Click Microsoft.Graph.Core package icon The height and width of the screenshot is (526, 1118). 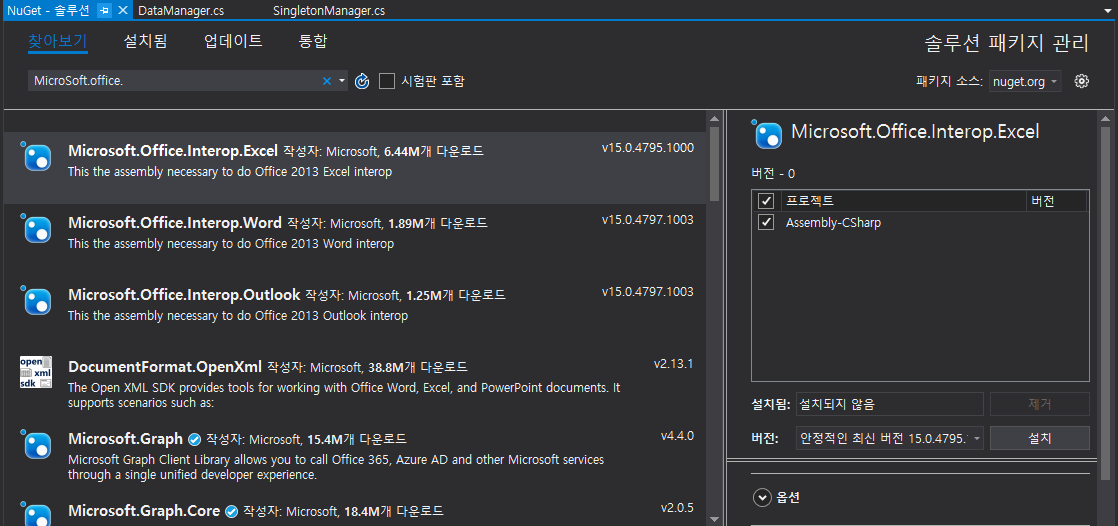tap(37, 515)
